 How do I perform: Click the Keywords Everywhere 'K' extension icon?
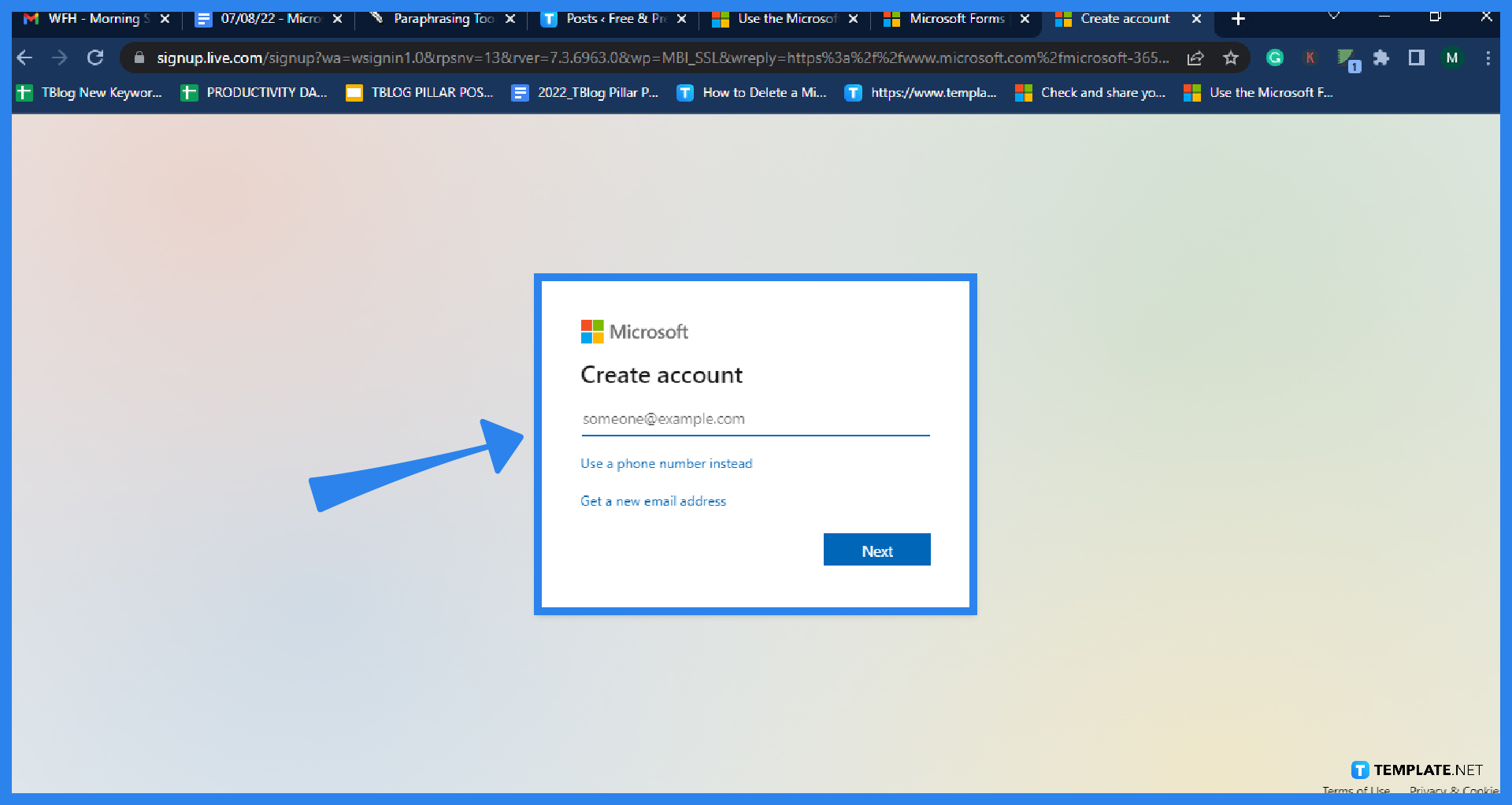click(1310, 57)
